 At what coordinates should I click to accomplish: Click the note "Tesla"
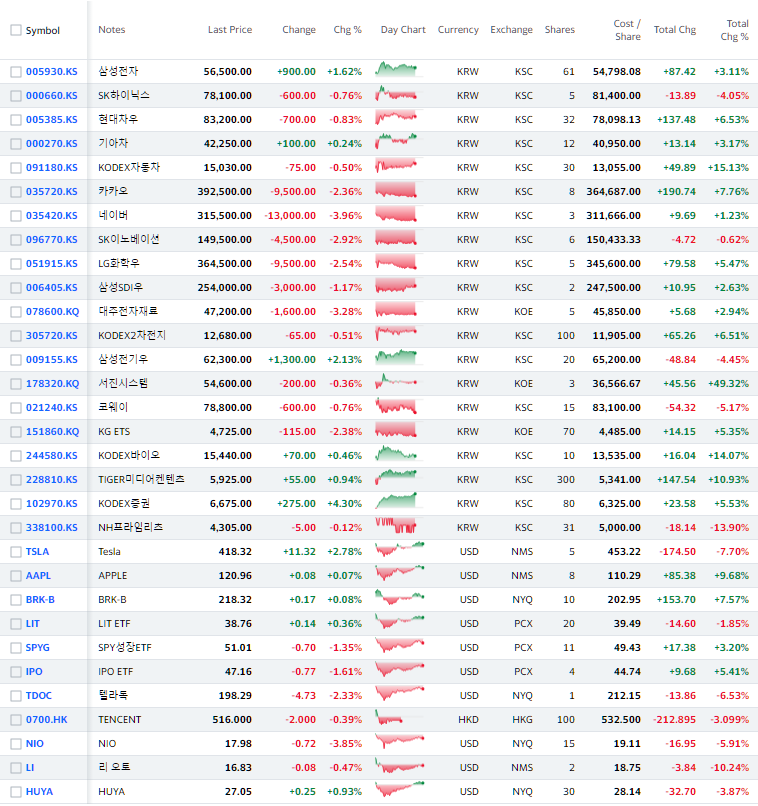pyautogui.click(x=109, y=552)
